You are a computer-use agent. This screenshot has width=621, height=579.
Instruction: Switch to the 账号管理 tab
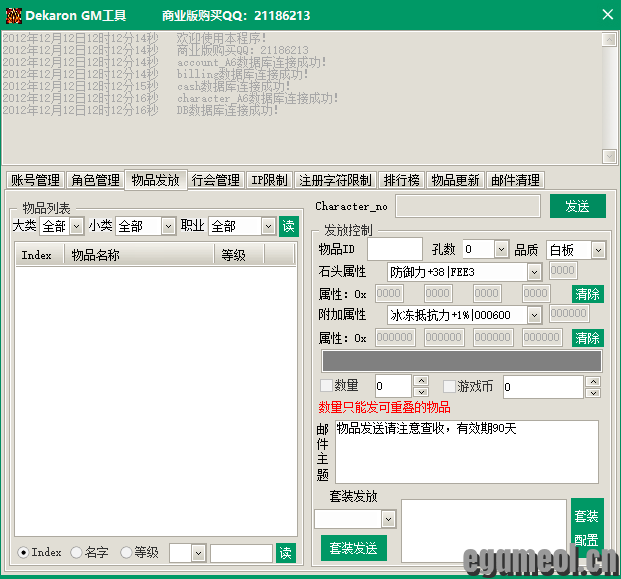[x=35, y=180]
